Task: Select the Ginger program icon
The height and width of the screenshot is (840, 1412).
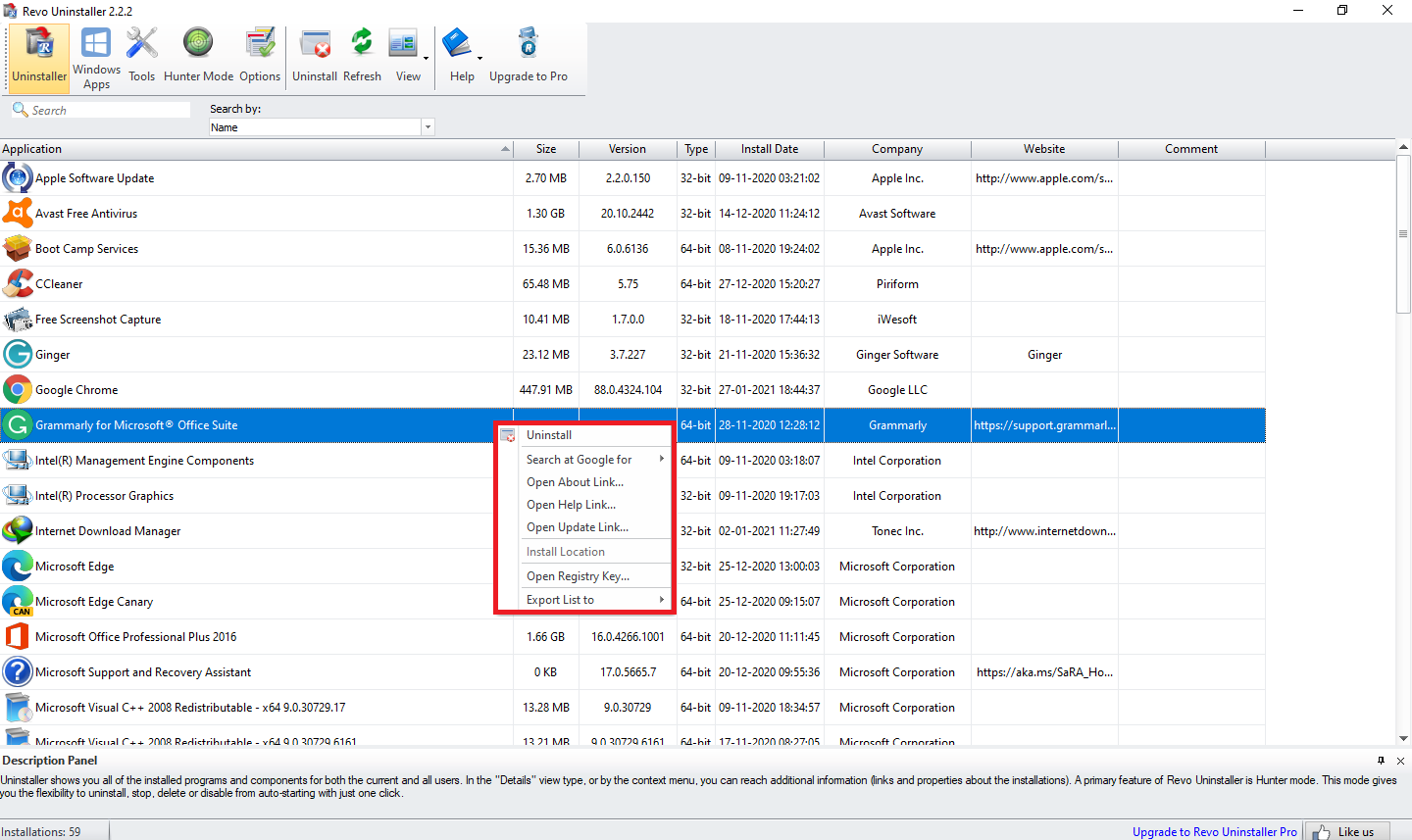Action: (17, 355)
